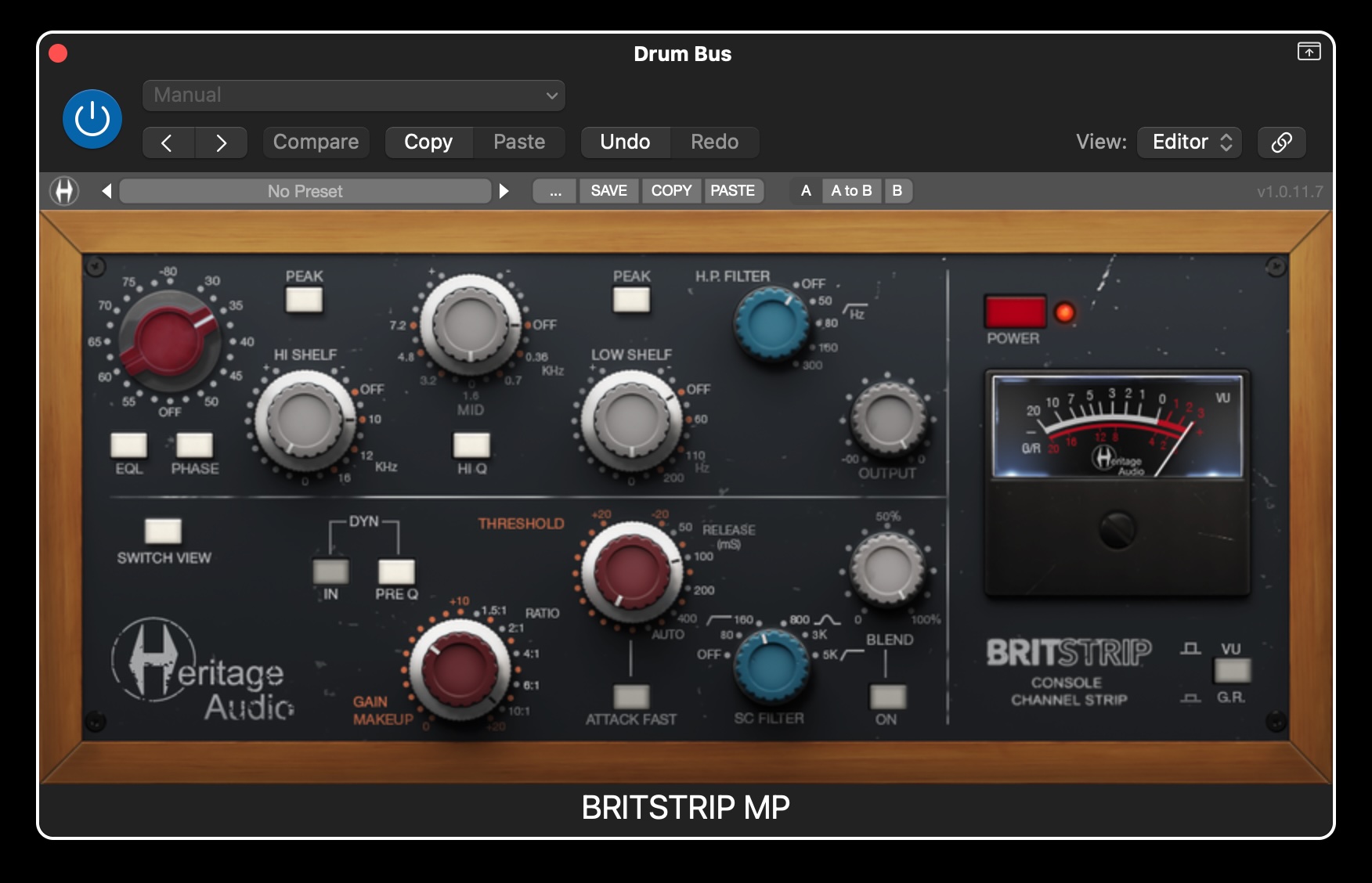Image resolution: width=1372 pixels, height=883 pixels.
Task: Click the share arrow icon at top right
Action: [1307, 52]
